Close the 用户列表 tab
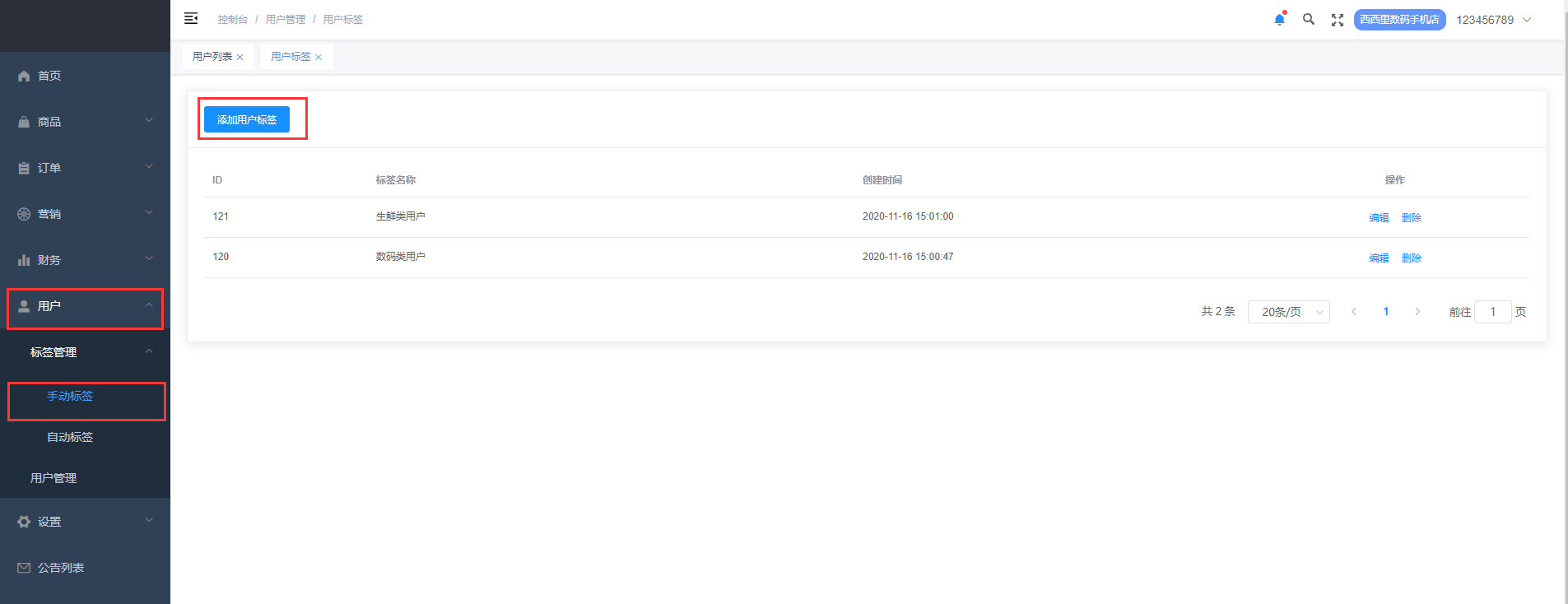The image size is (1568, 604). click(240, 57)
